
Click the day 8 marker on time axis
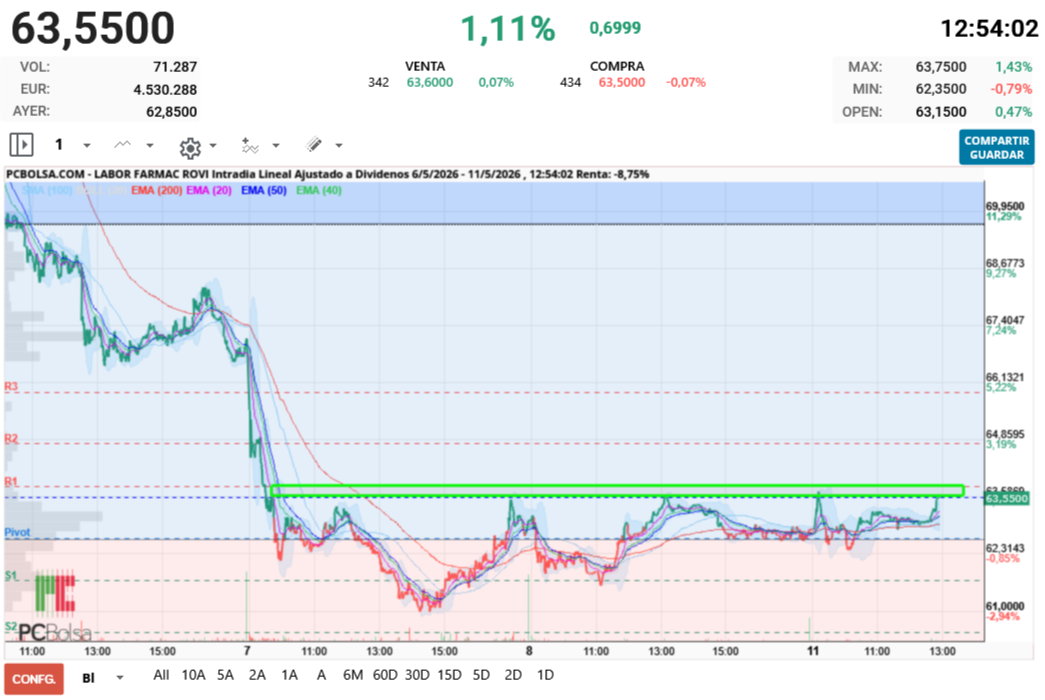(529, 651)
